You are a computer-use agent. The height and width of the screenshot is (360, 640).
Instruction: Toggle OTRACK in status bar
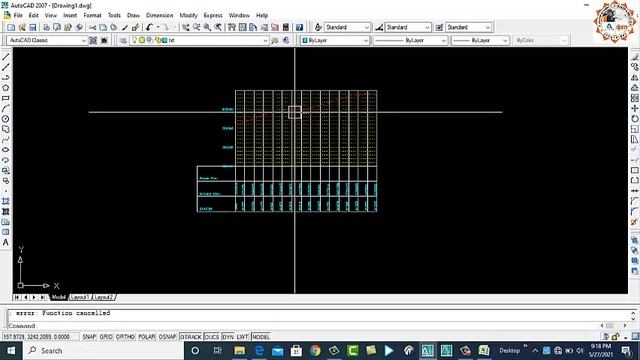point(191,337)
